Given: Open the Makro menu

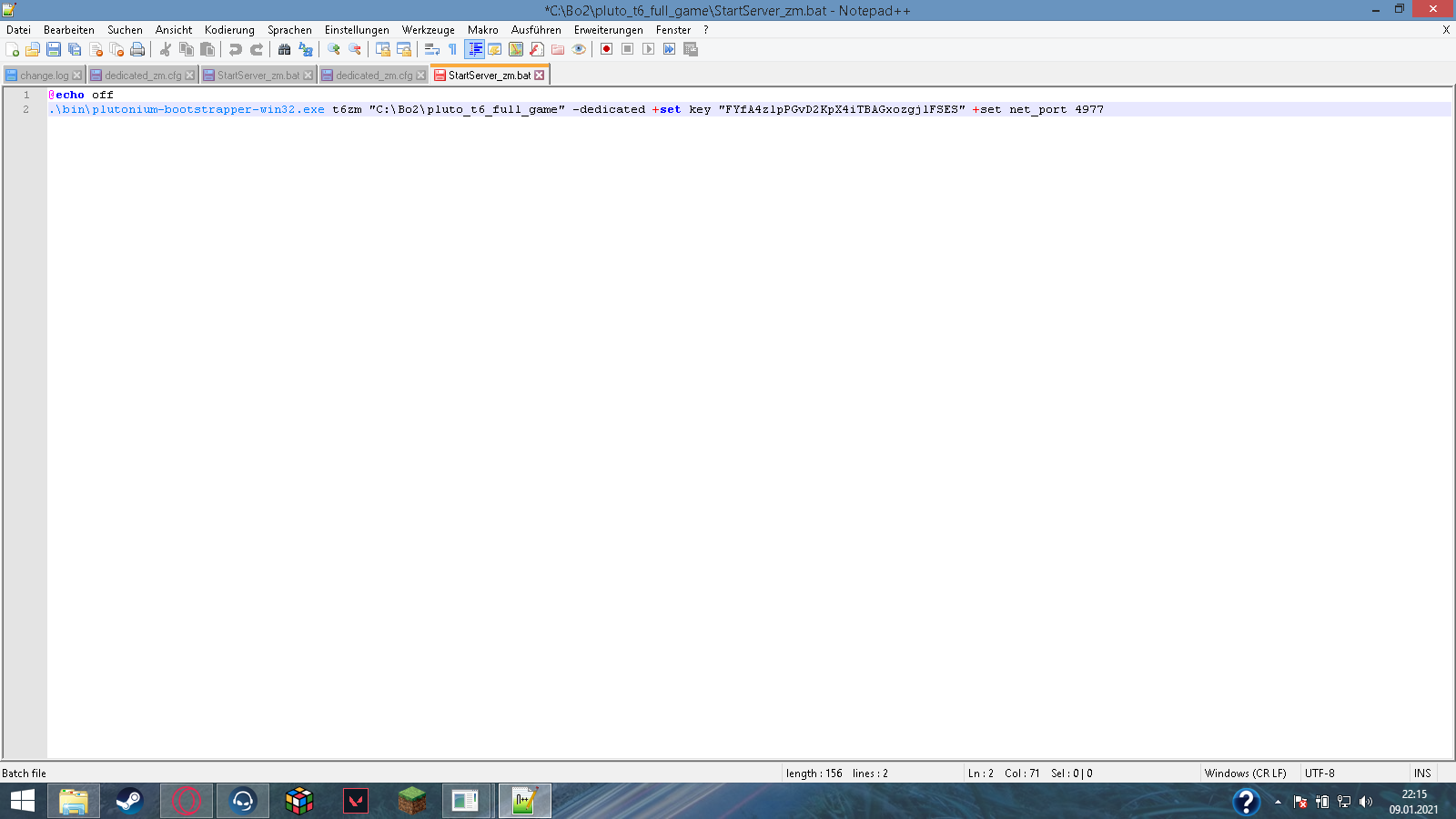Looking at the screenshot, I should (x=483, y=30).
